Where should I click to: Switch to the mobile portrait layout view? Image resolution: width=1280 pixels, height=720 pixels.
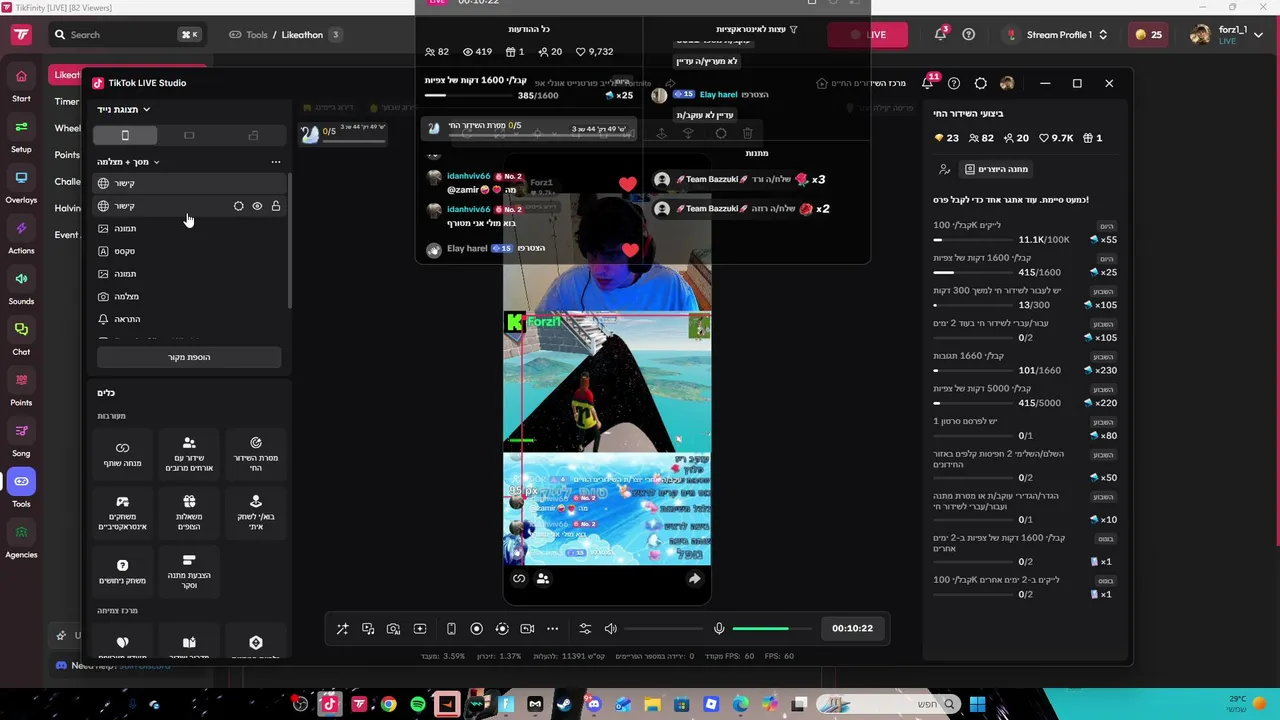coord(125,135)
